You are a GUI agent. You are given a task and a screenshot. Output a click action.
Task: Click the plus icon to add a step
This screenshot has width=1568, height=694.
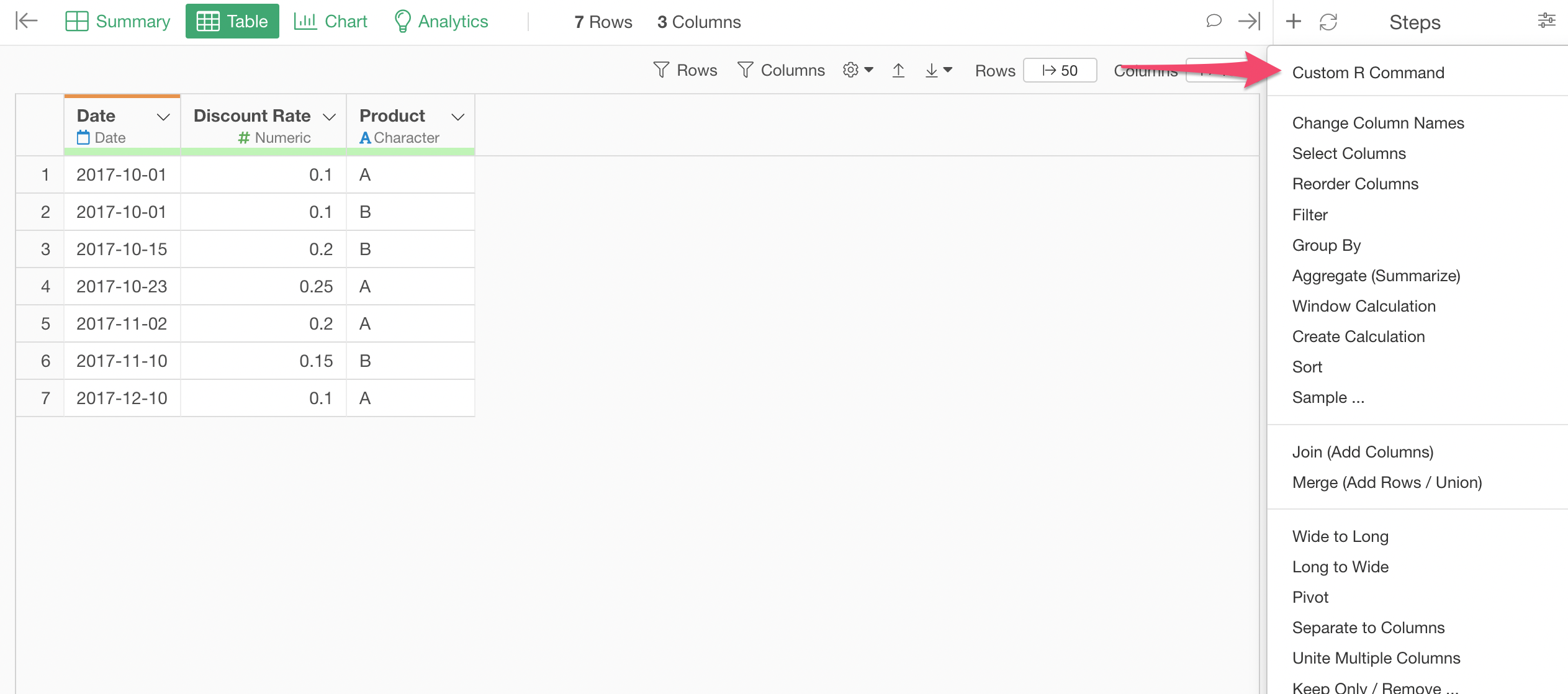(x=1293, y=21)
